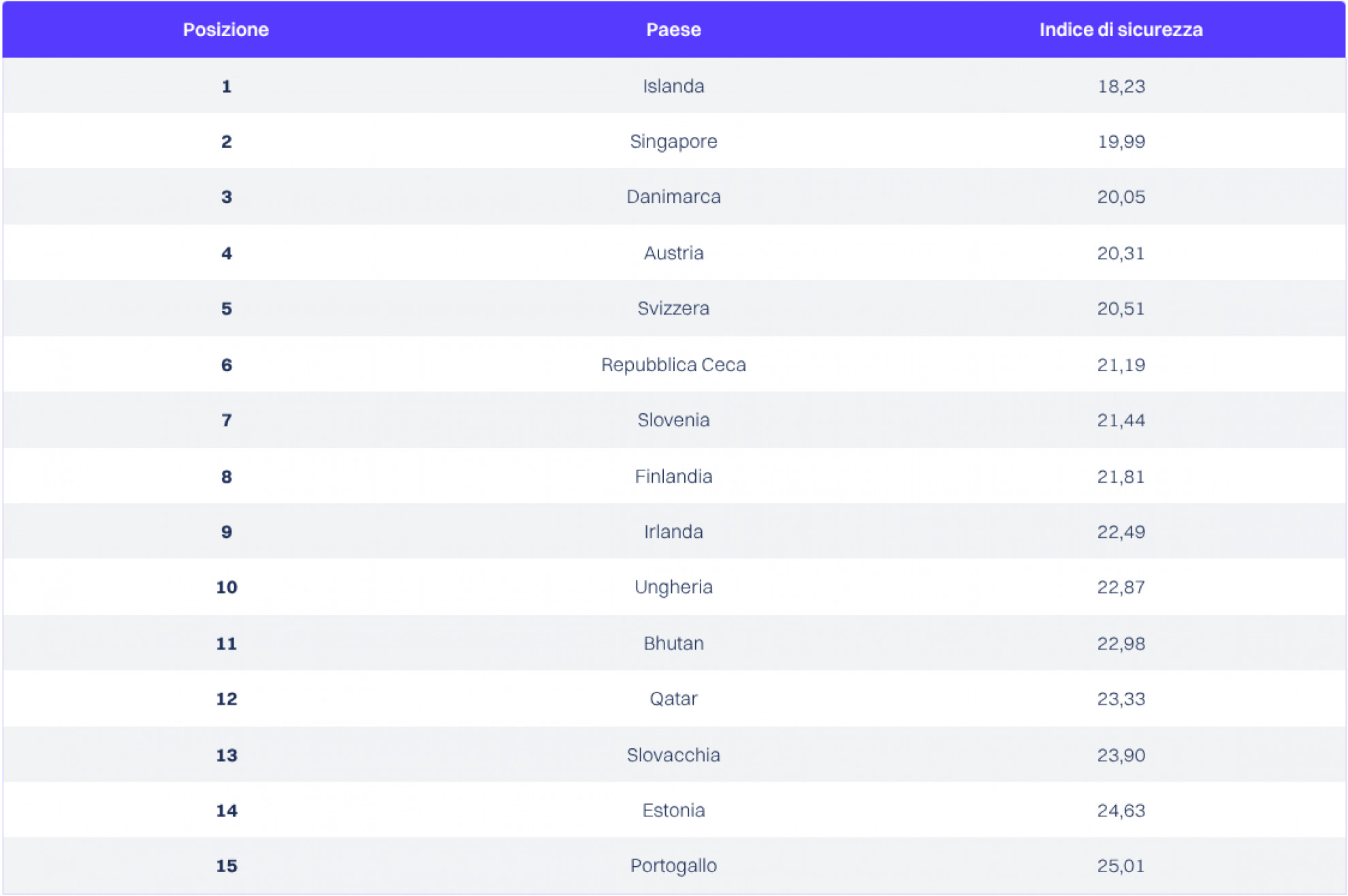1348x896 pixels.
Task: Click Qatar in the ranking table
Action: click(x=673, y=699)
